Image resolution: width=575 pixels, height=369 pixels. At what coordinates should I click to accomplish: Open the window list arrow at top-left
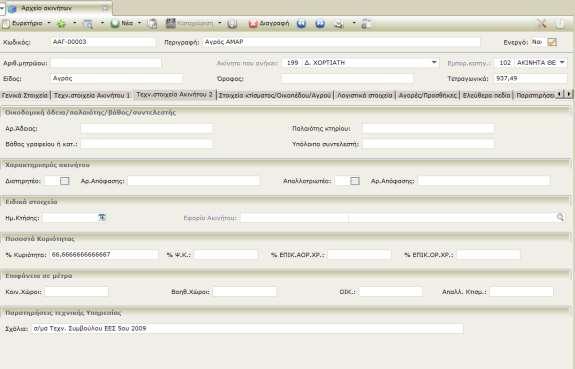coord(2,8)
